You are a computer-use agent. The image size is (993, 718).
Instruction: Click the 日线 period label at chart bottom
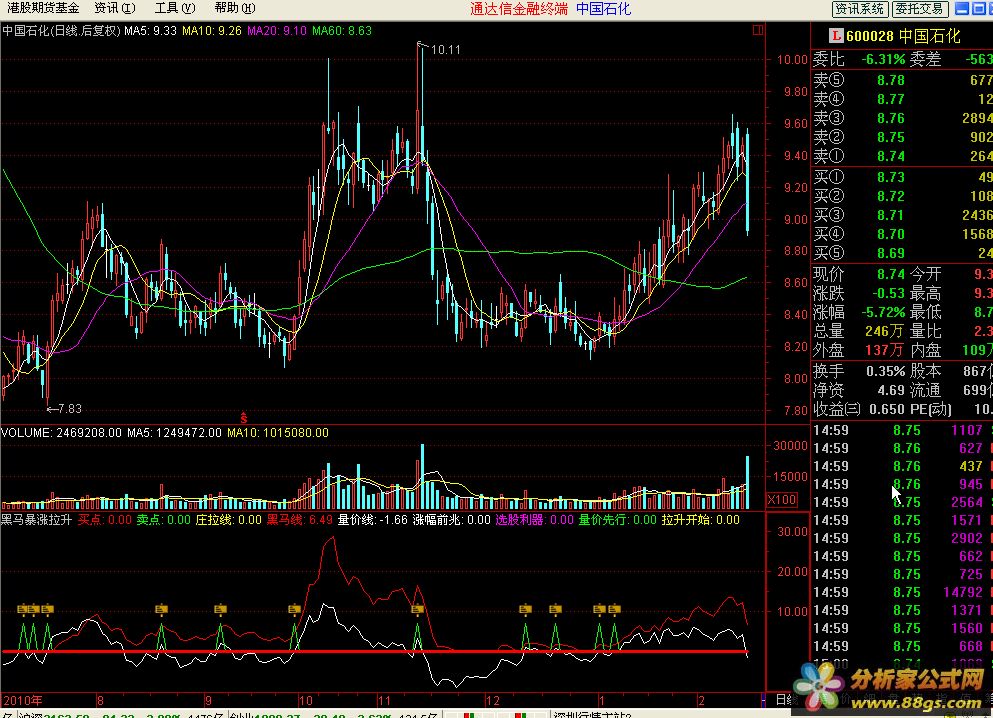point(783,700)
